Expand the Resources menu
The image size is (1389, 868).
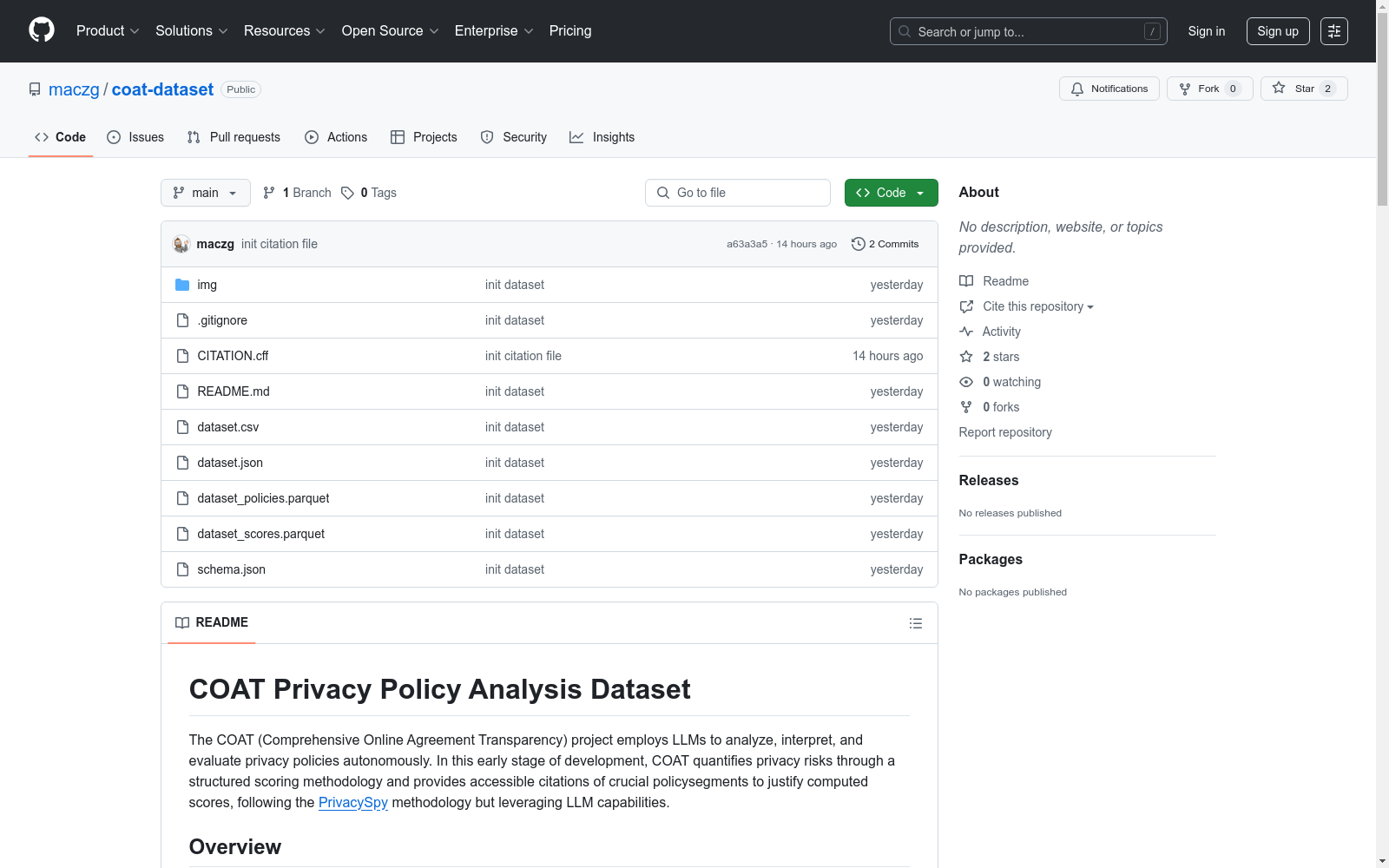click(285, 31)
